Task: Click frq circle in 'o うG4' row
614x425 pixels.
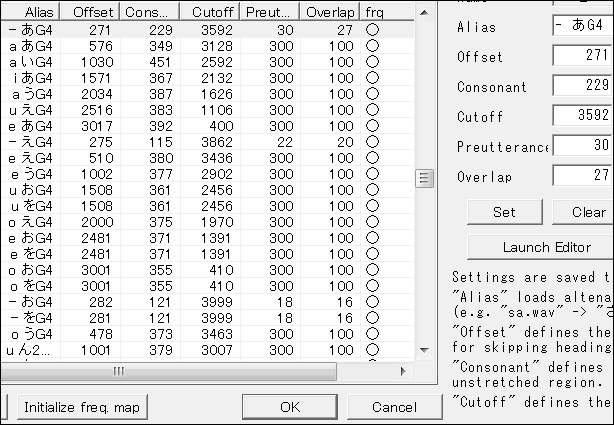Action: pyautogui.click(x=372, y=334)
